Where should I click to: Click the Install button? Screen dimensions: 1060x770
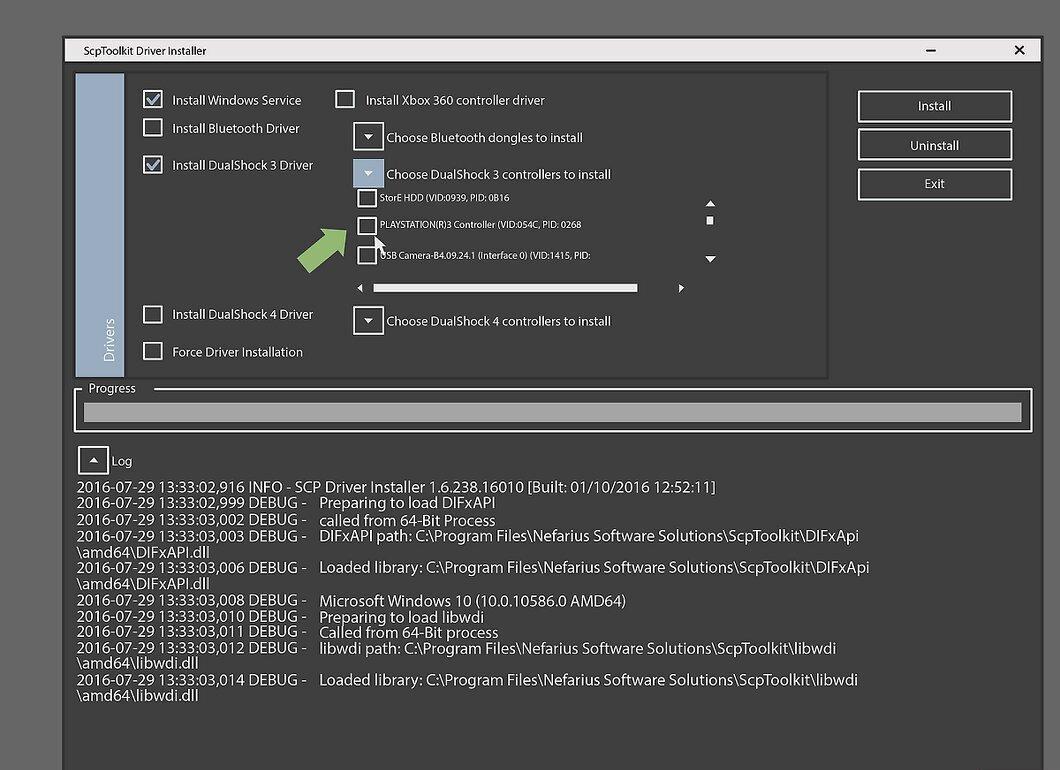(935, 106)
